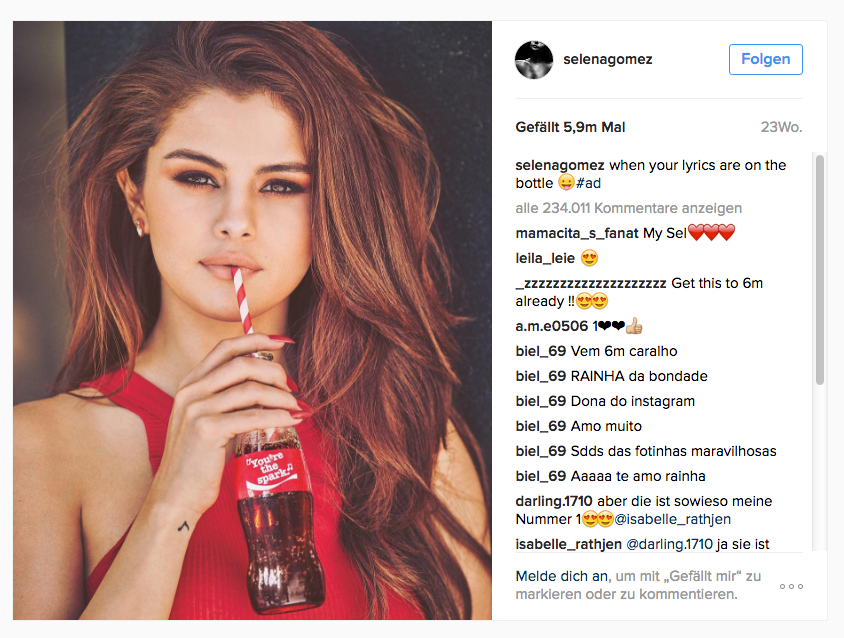Open the #ad hashtag in the caption
This screenshot has width=844, height=638.
pyautogui.click(x=588, y=183)
